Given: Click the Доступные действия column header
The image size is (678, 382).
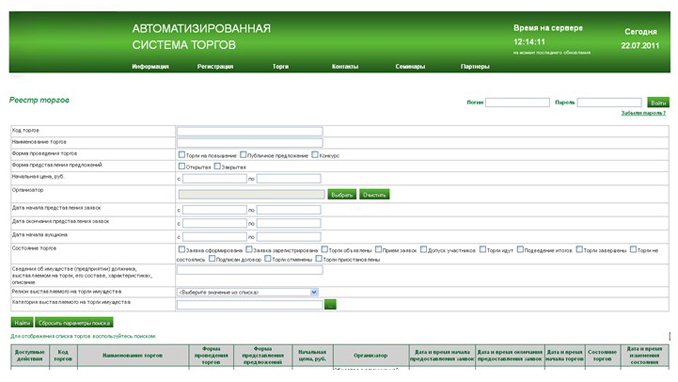Looking at the screenshot, I should (x=30, y=356).
